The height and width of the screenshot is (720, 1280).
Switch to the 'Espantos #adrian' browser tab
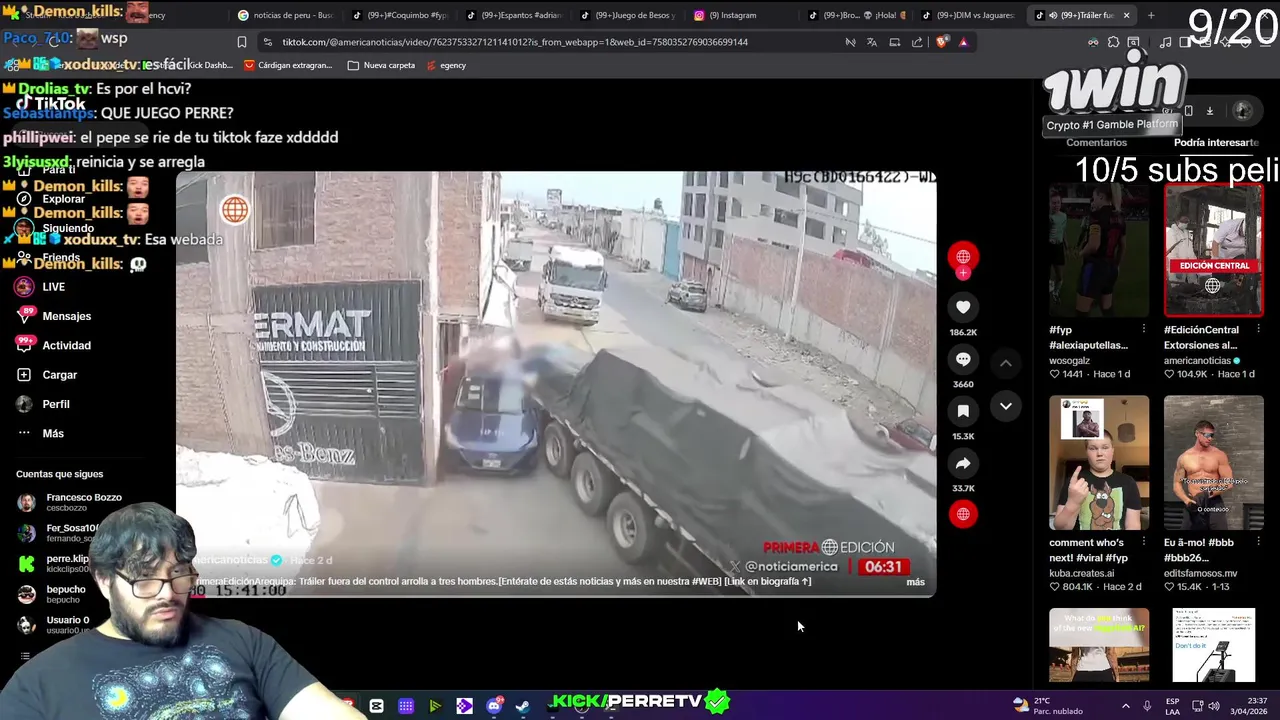515,15
